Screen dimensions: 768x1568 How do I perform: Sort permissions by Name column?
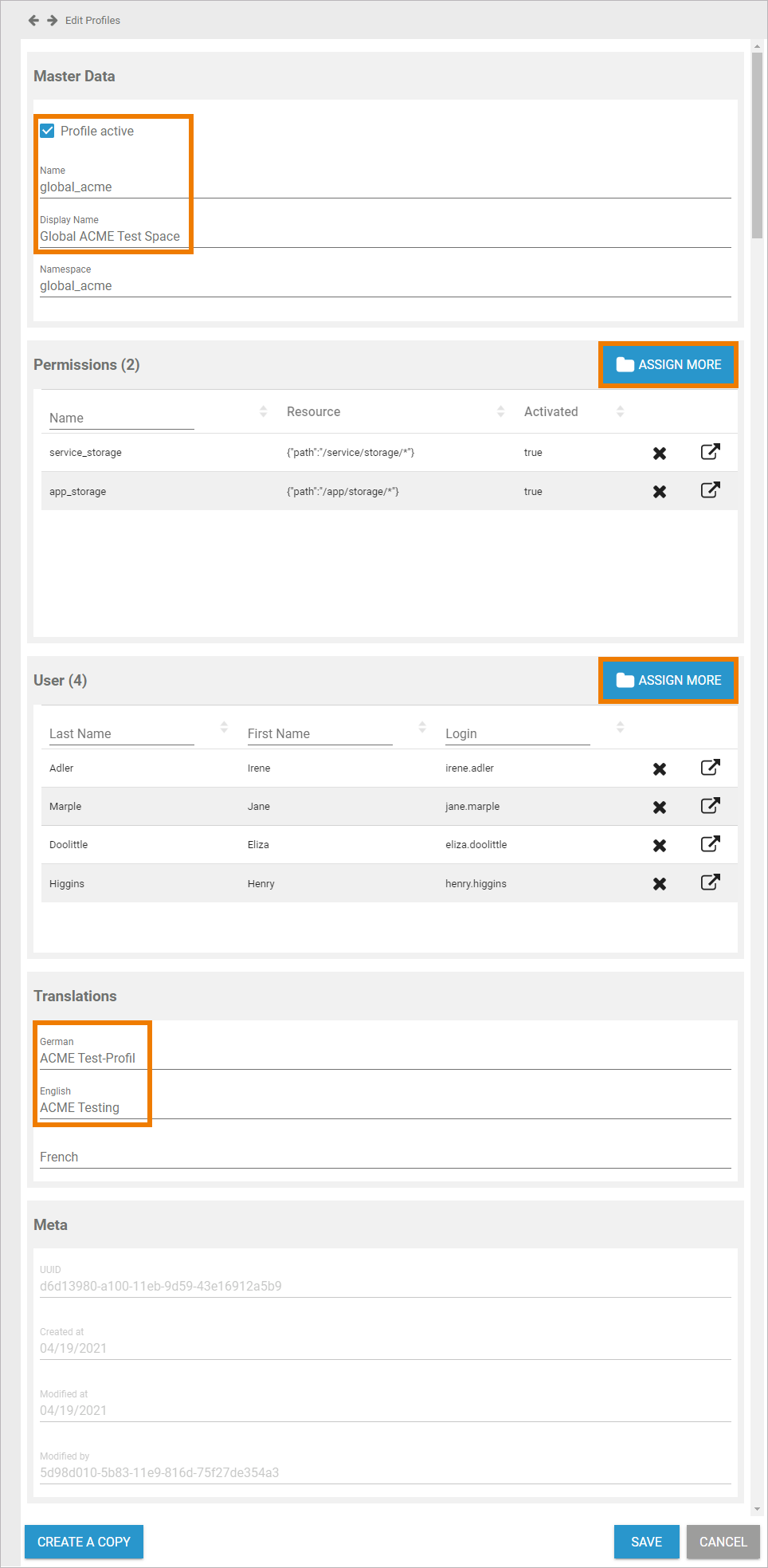tap(263, 411)
